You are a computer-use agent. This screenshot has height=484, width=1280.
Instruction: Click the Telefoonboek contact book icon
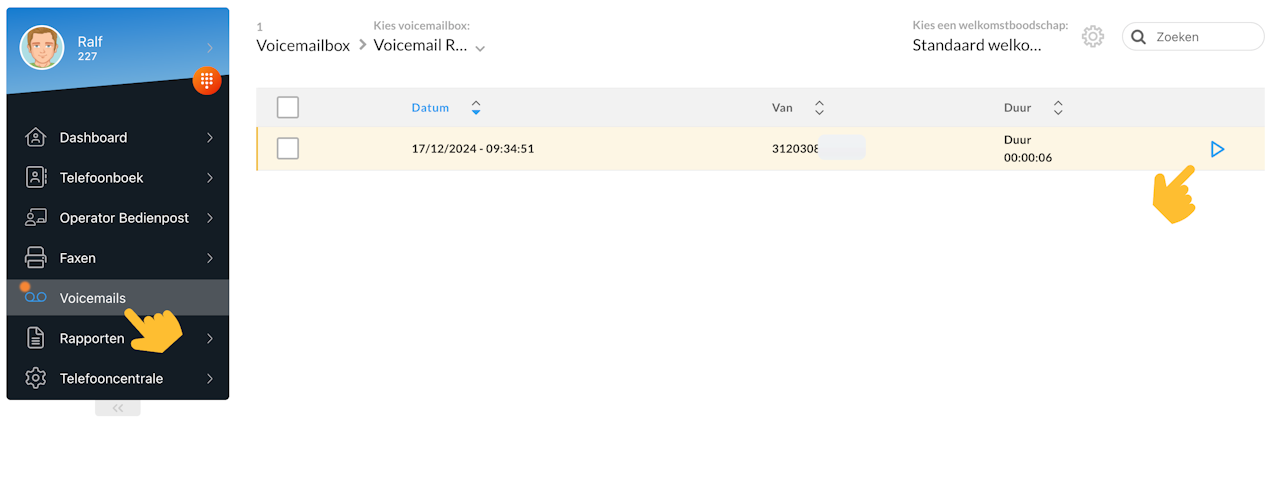pos(36,178)
